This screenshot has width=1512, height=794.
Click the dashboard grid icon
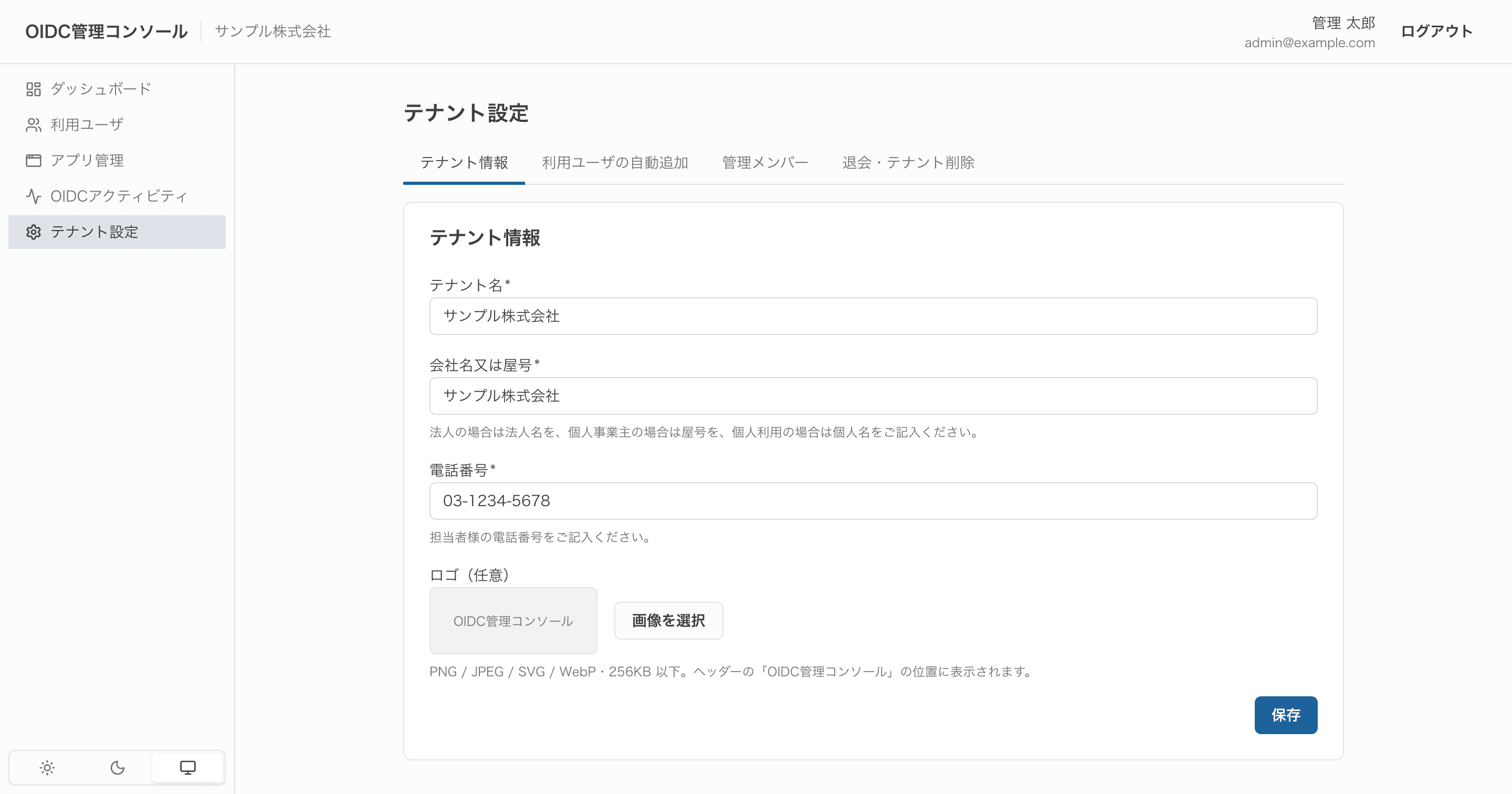34,89
